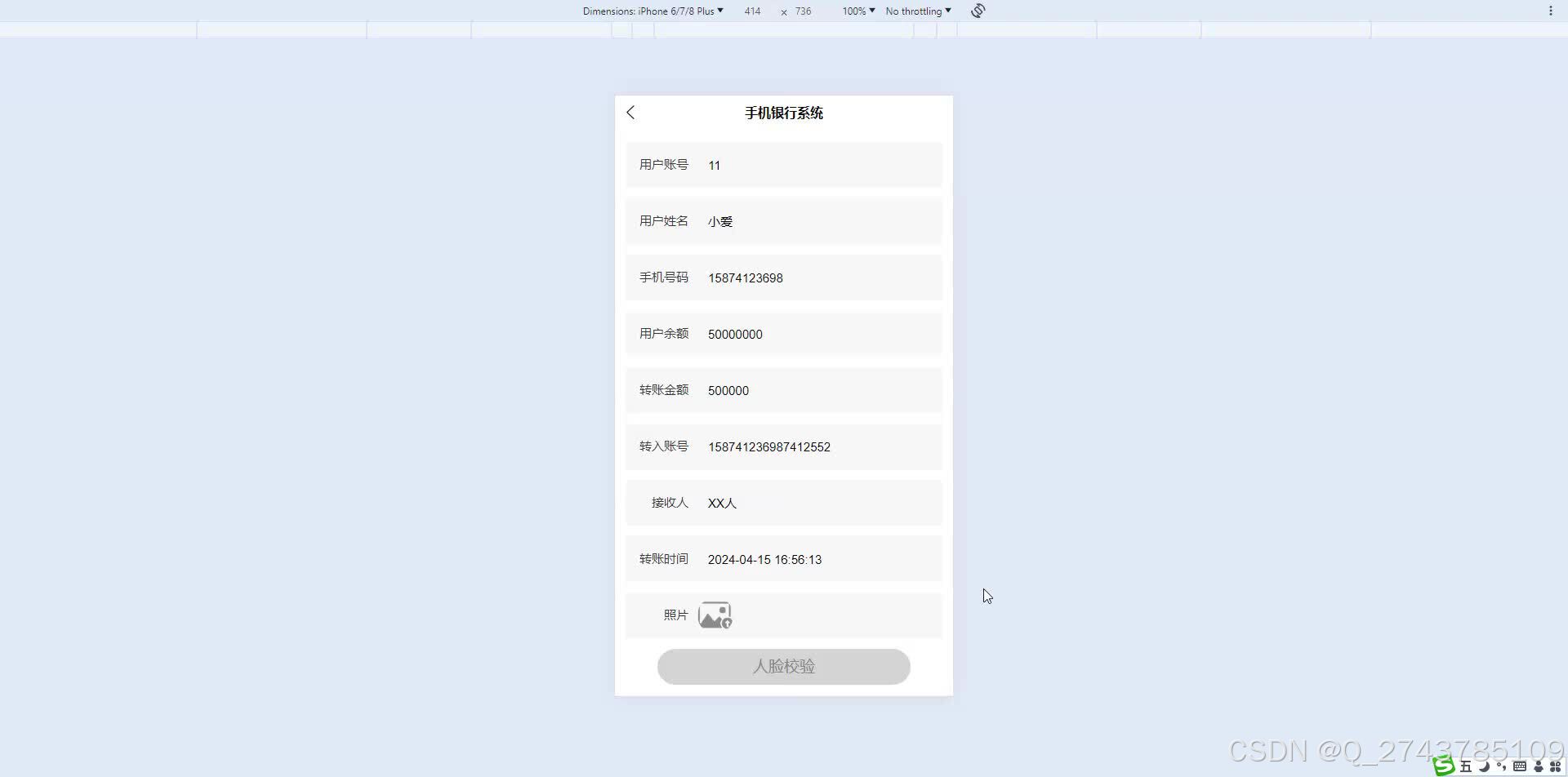Open the 100% zoom dropdown
The image size is (1568, 777).
[x=858, y=11]
